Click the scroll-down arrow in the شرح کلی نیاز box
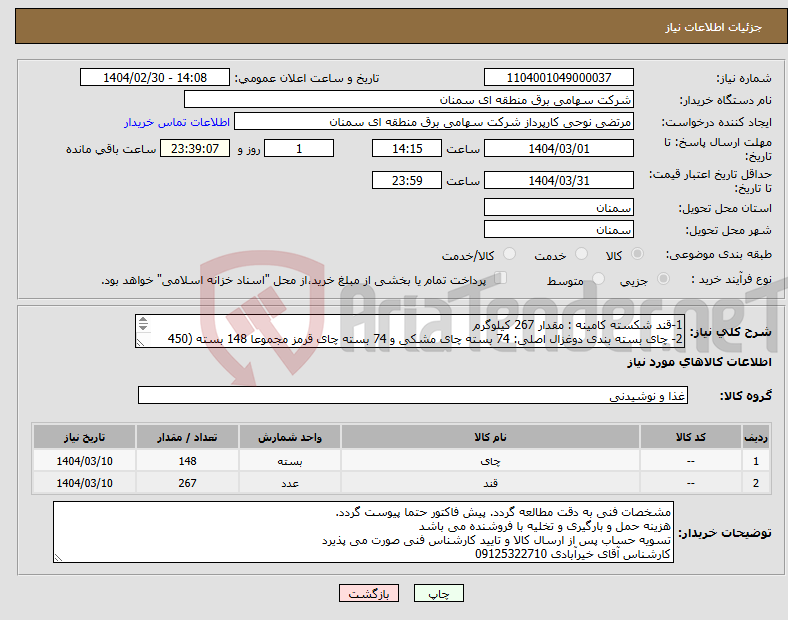The width and height of the screenshot is (788, 620). 143,327
